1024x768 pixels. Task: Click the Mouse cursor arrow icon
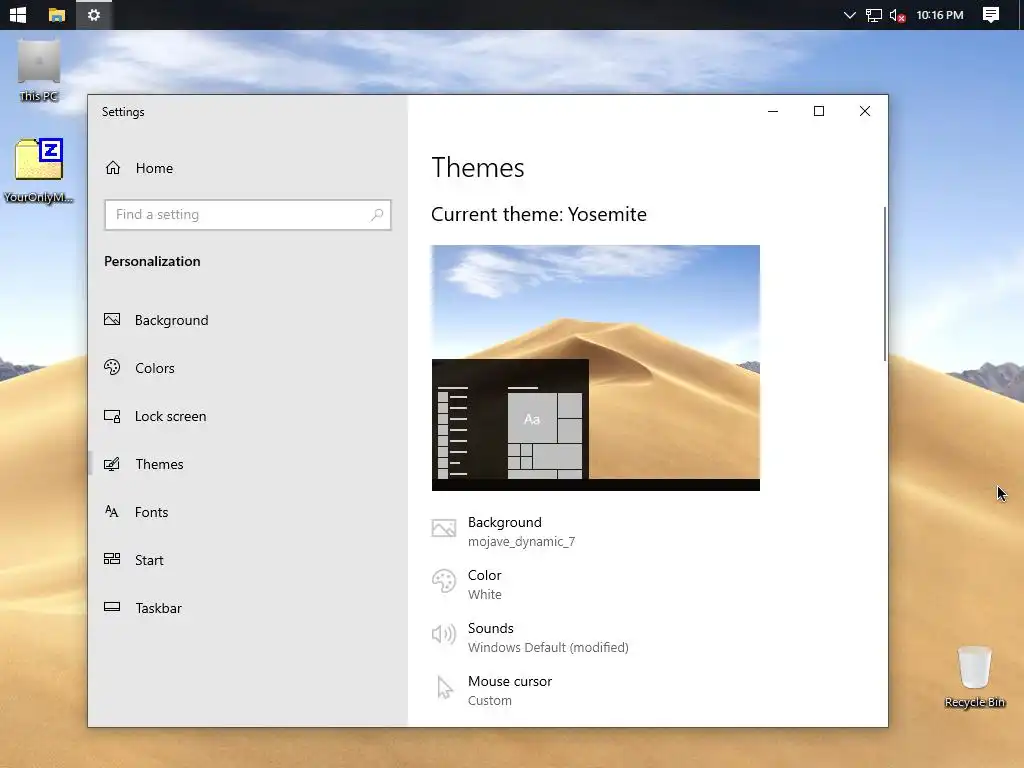444,688
